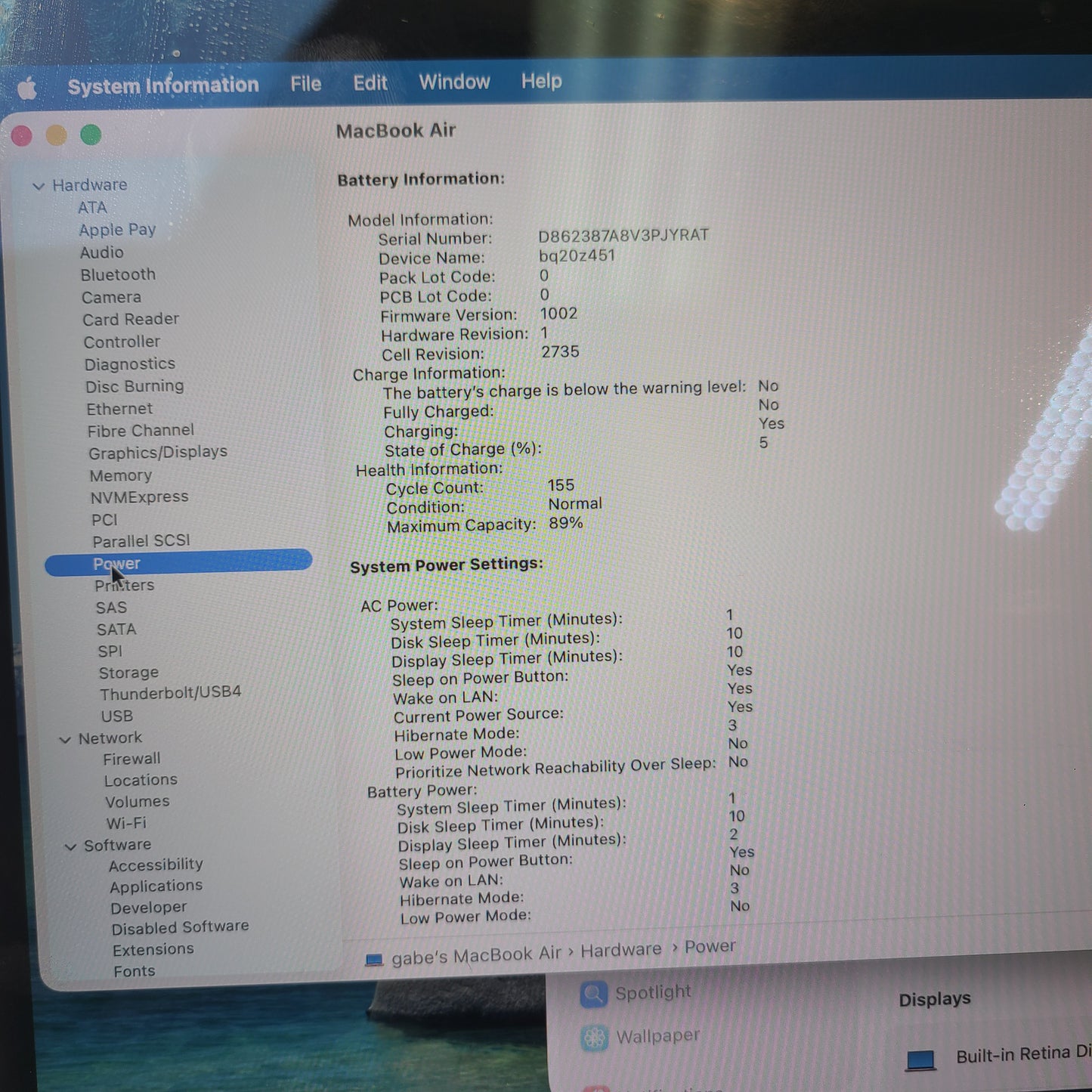Image resolution: width=1092 pixels, height=1092 pixels.
Task: Click the device name bq20z451
Action: point(577,256)
